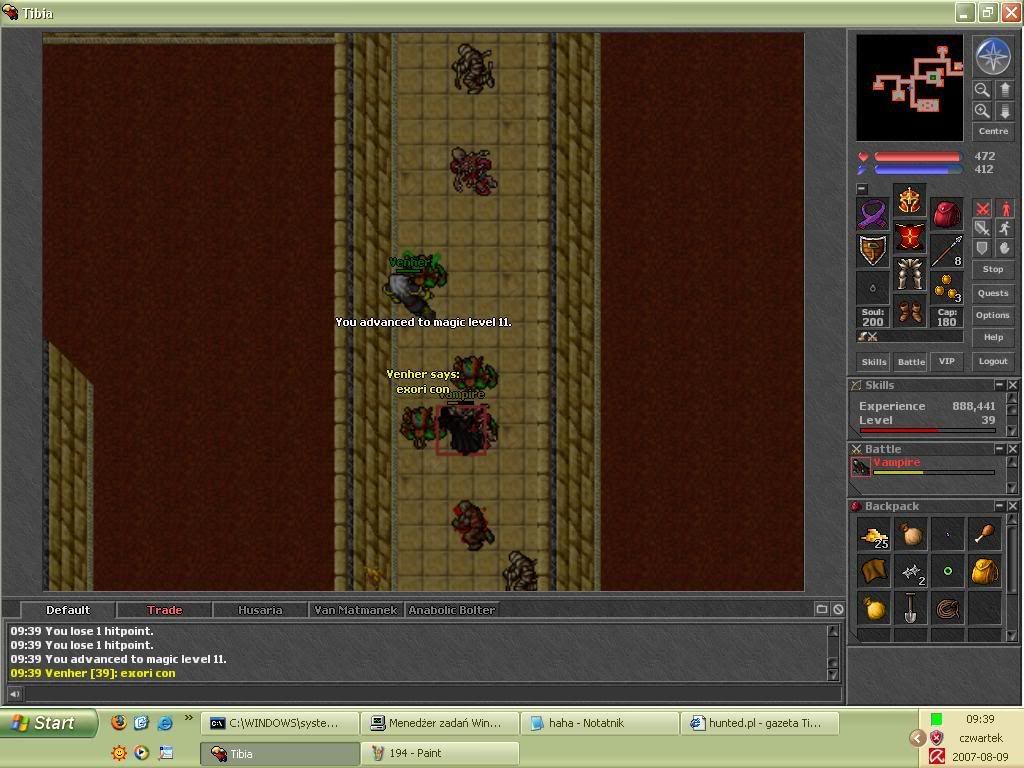Open the Anabolic Bolter chat tab
1024x768 pixels.
[452, 610]
